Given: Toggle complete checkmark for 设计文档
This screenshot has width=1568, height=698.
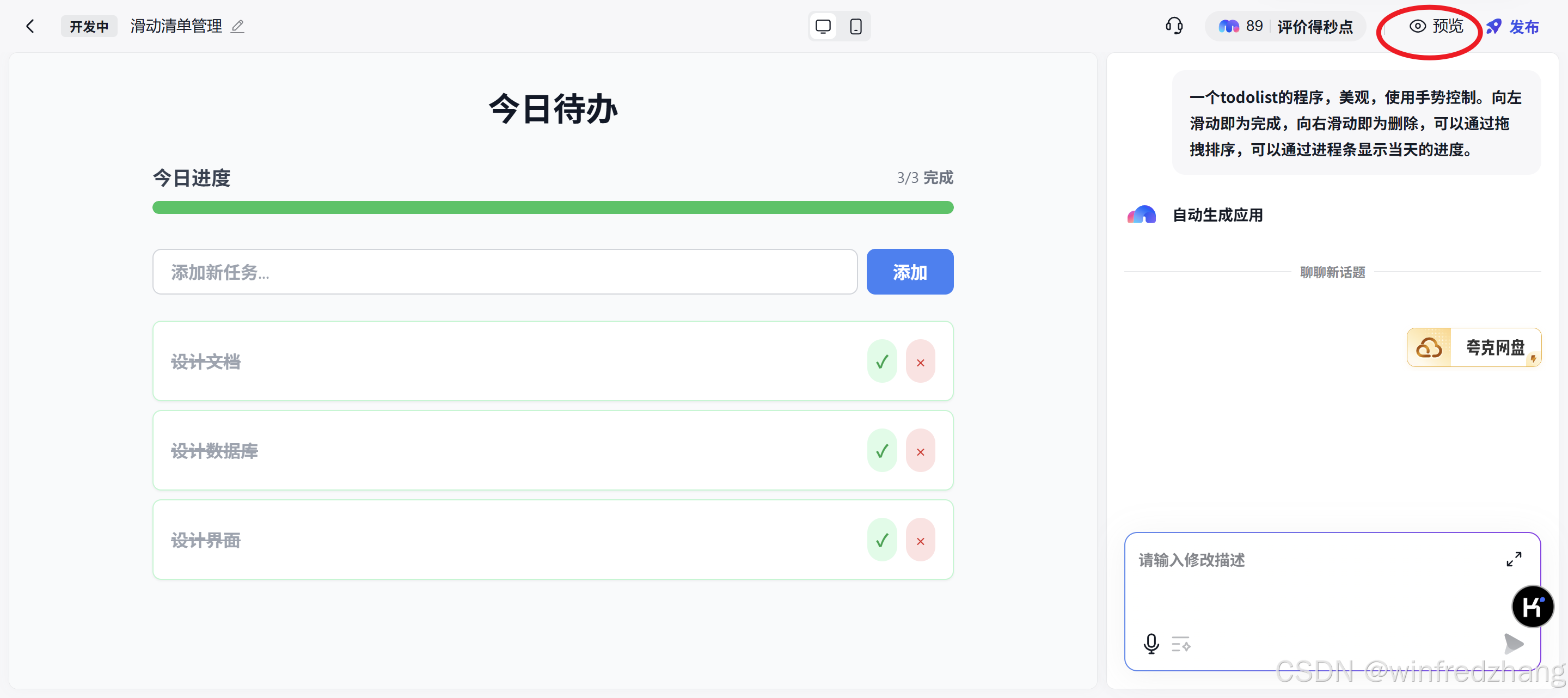Looking at the screenshot, I should (x=881, y=362).
